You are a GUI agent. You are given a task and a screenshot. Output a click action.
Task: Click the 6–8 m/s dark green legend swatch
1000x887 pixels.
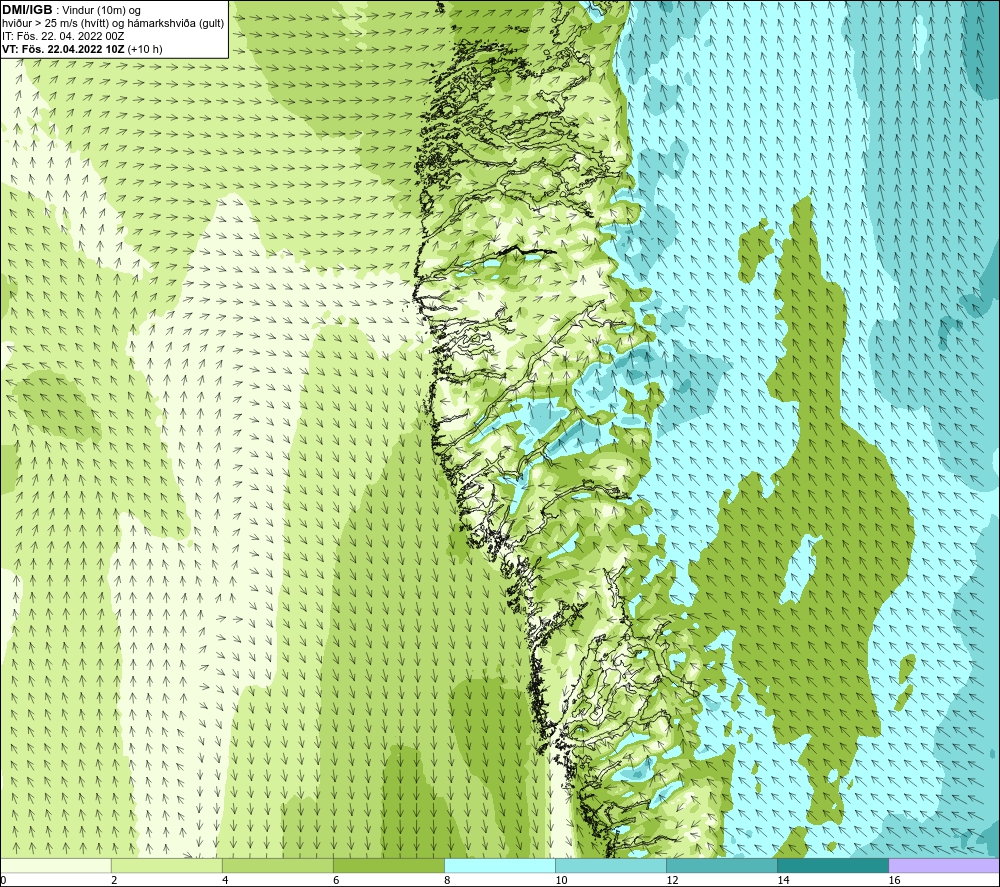(389, 866)
